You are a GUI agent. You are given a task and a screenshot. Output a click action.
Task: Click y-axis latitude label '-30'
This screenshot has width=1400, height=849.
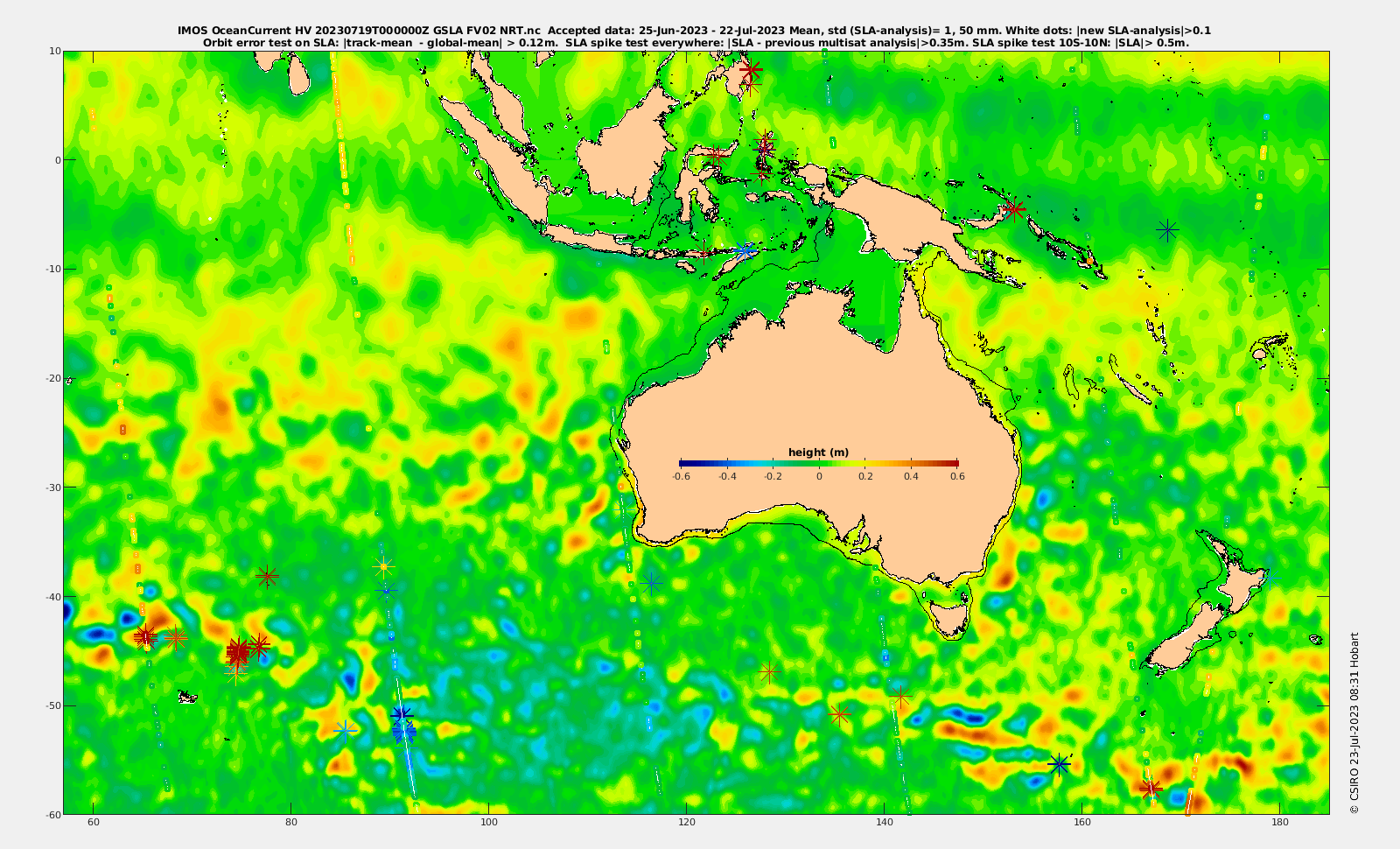(52, 488)
